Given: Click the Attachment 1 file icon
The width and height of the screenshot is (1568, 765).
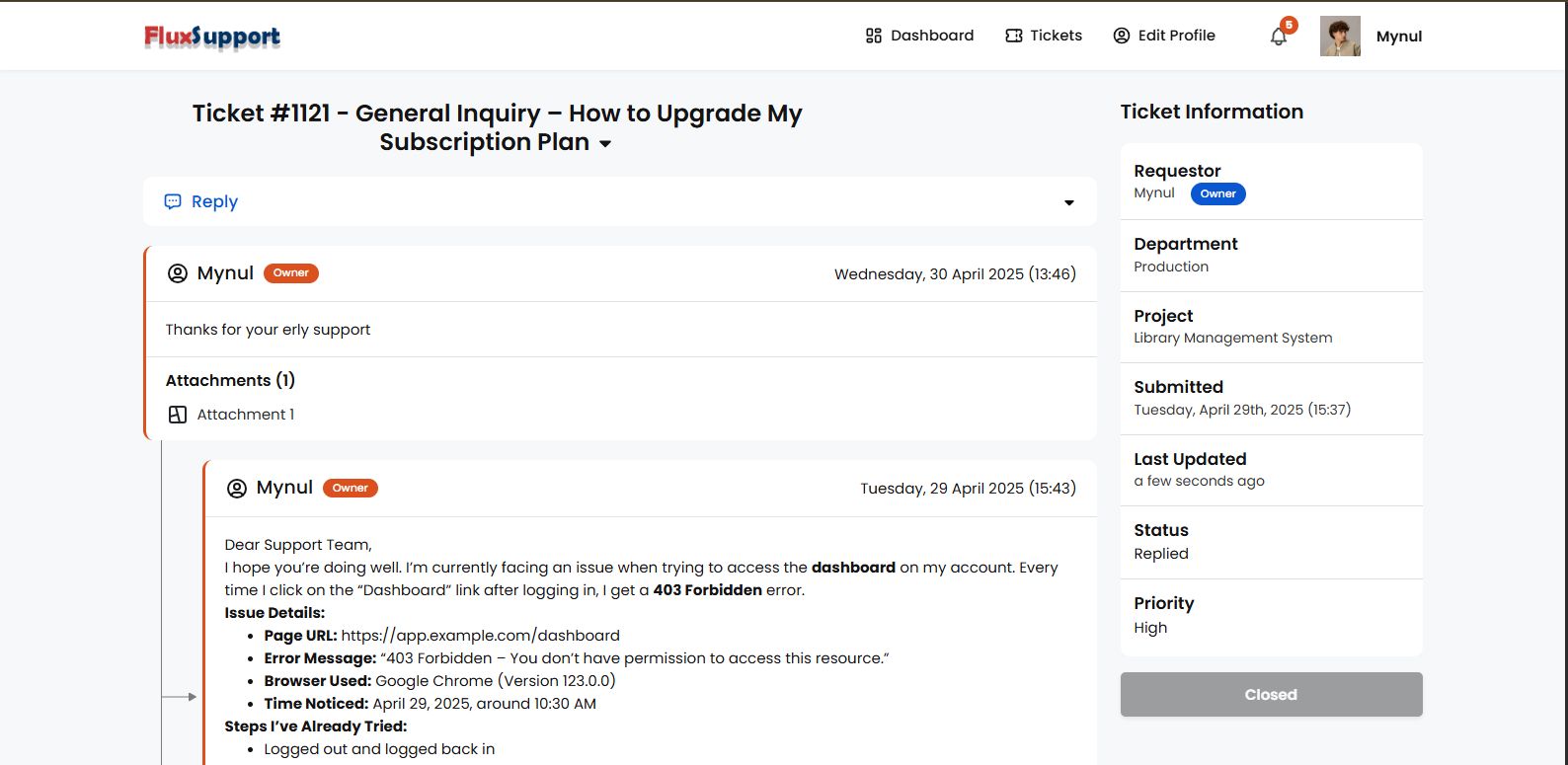Looking at the screenshot, I should 178,415.
